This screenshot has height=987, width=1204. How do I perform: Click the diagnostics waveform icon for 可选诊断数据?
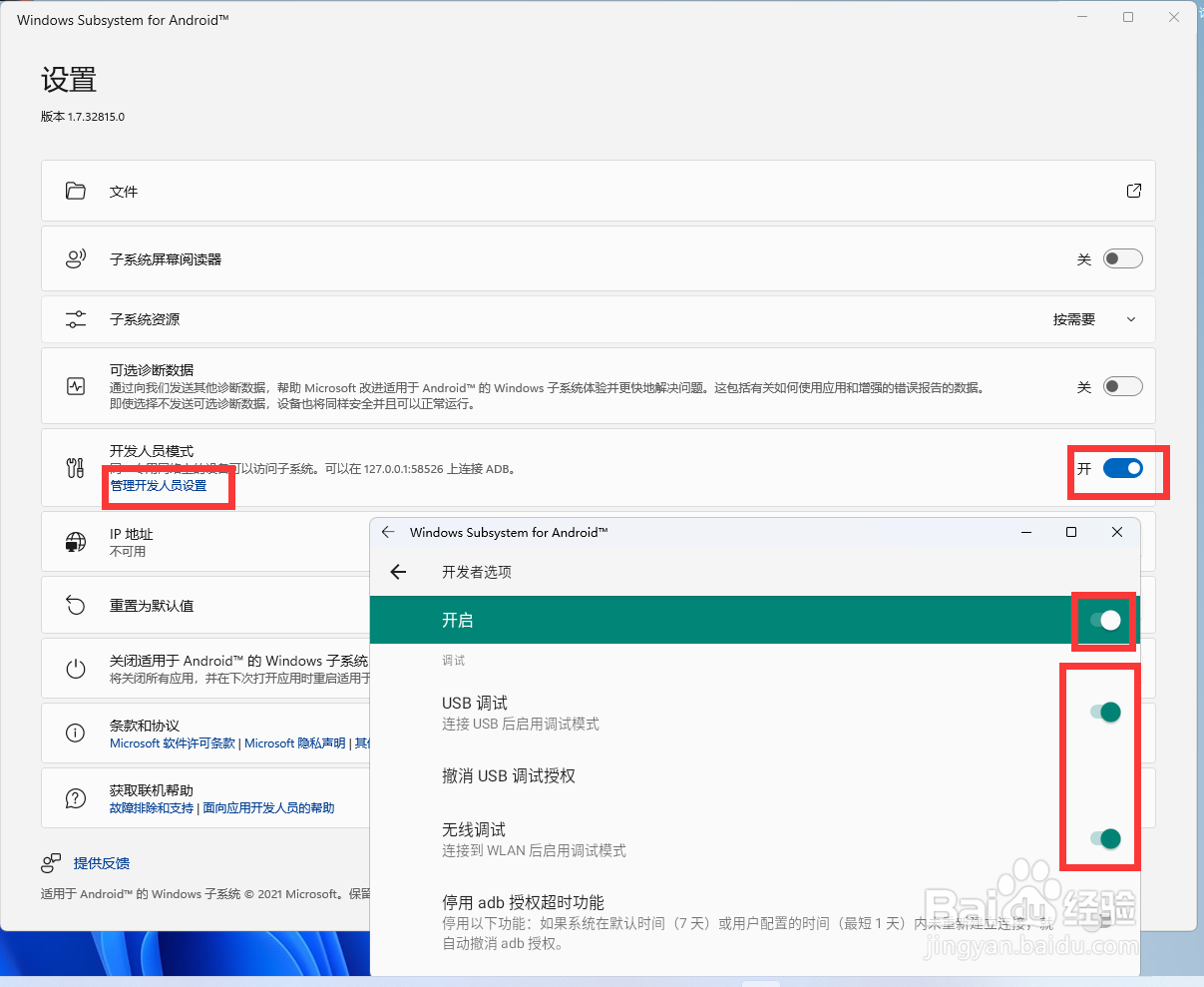[76, 384]
